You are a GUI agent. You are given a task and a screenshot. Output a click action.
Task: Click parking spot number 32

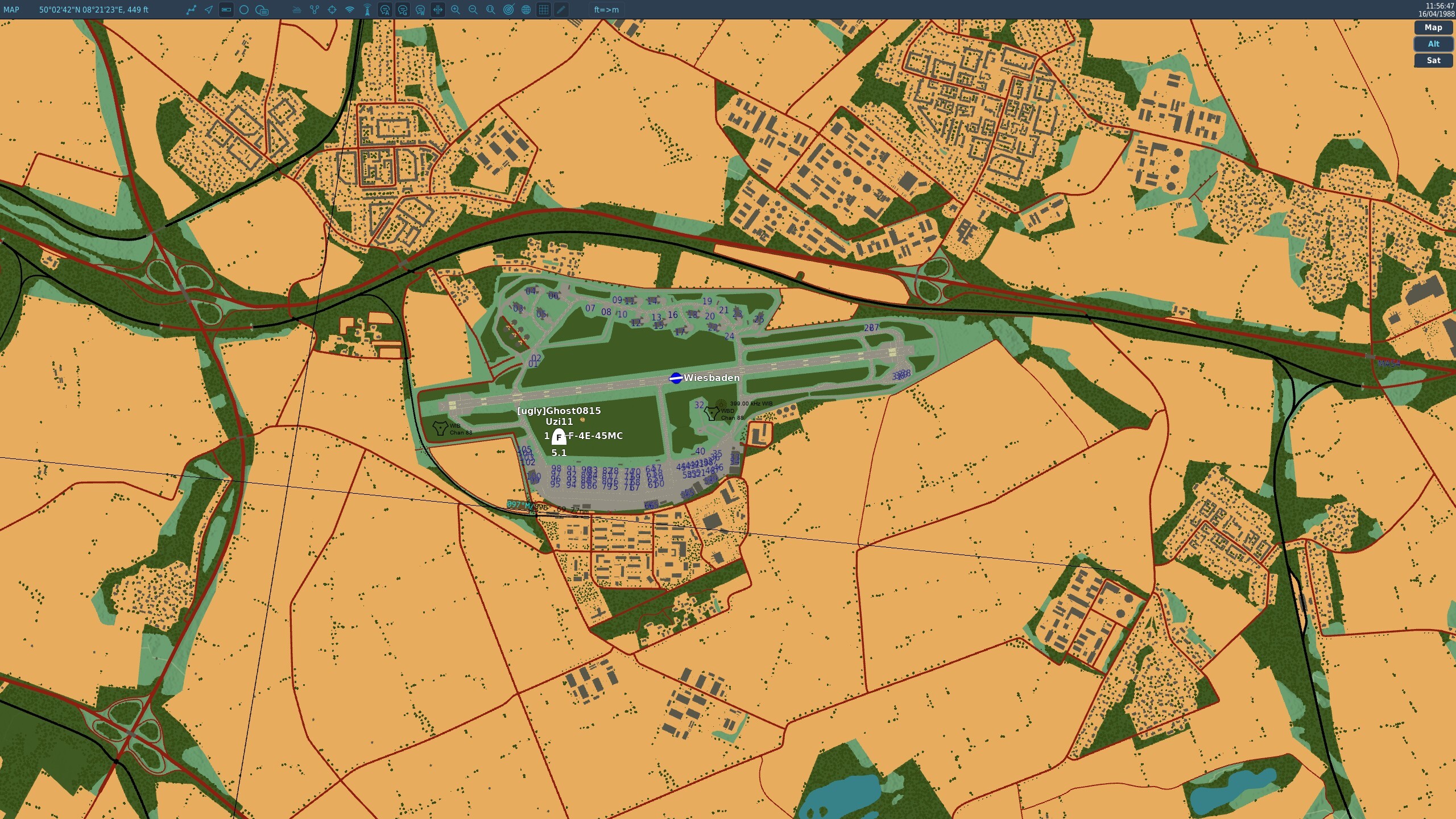click(699, 405)
